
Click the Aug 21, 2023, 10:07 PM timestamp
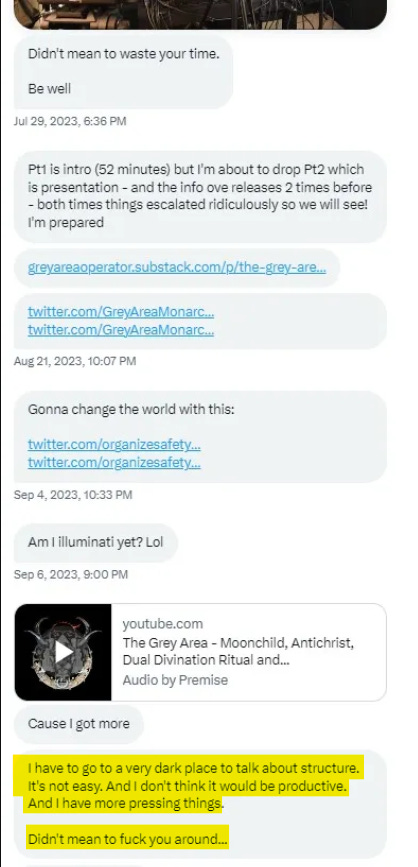pyautogui.click(x=75, y=361)
